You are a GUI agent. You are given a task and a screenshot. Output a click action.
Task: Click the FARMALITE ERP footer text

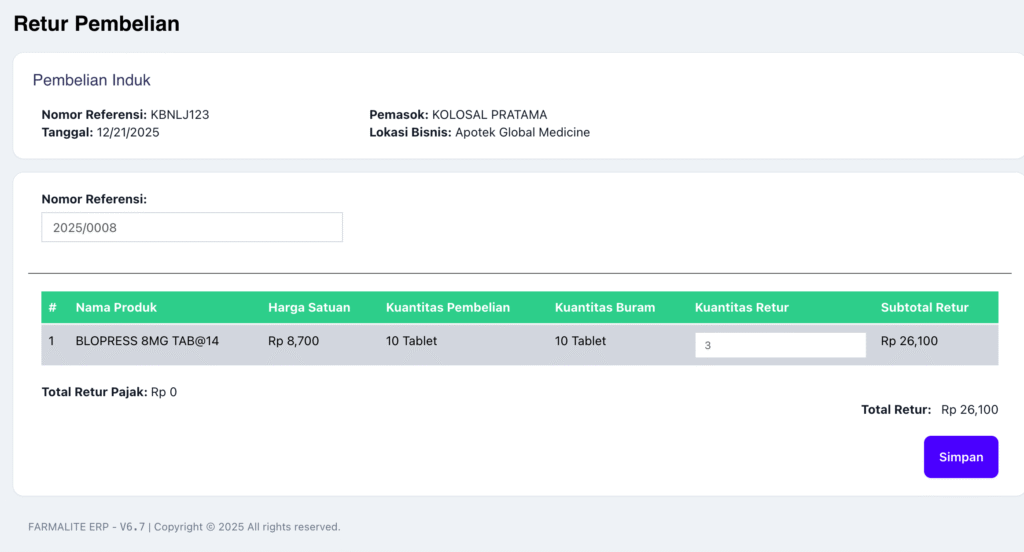click(69, 527)
